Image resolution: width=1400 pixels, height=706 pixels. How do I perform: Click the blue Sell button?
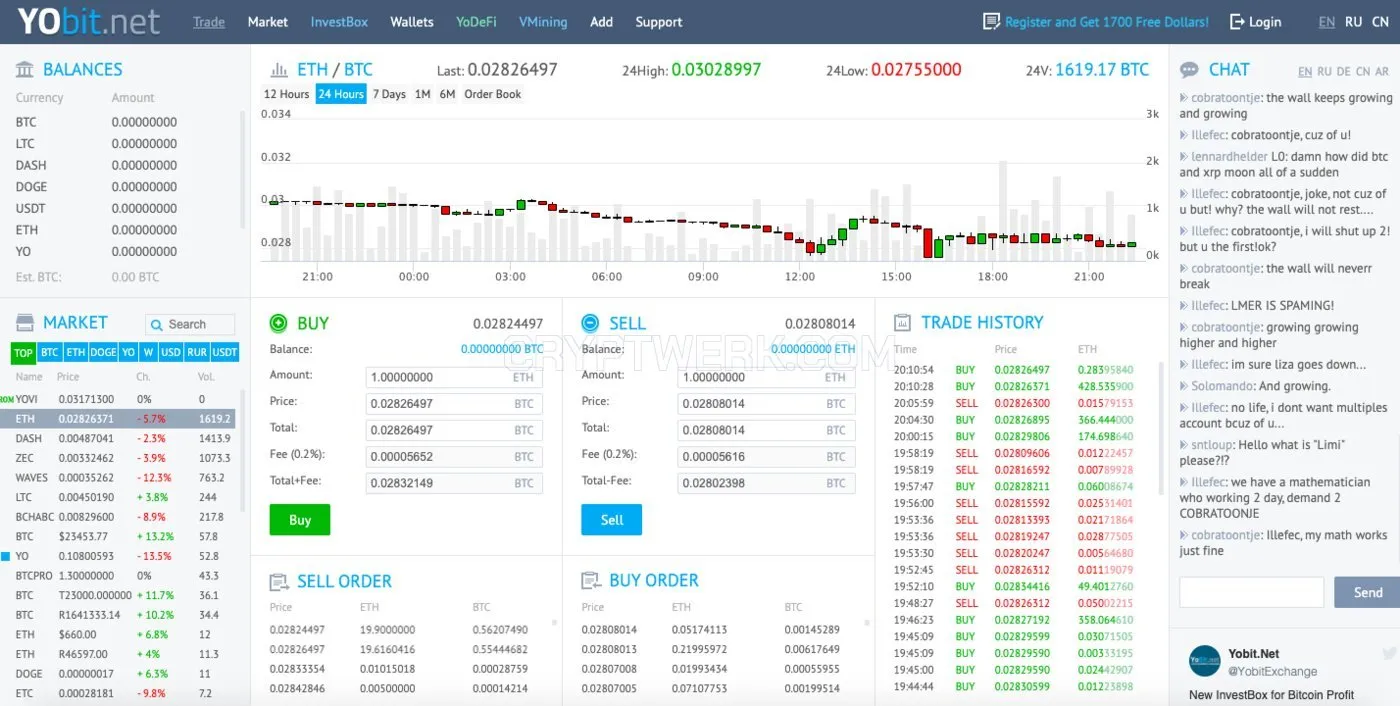click(612, 520)
